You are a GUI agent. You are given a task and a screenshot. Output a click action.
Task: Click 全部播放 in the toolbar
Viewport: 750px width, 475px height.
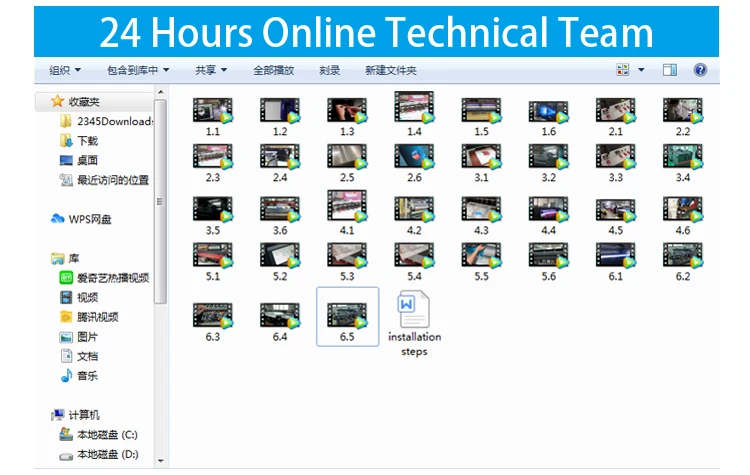pyautogui.click(x=273, y=70)
